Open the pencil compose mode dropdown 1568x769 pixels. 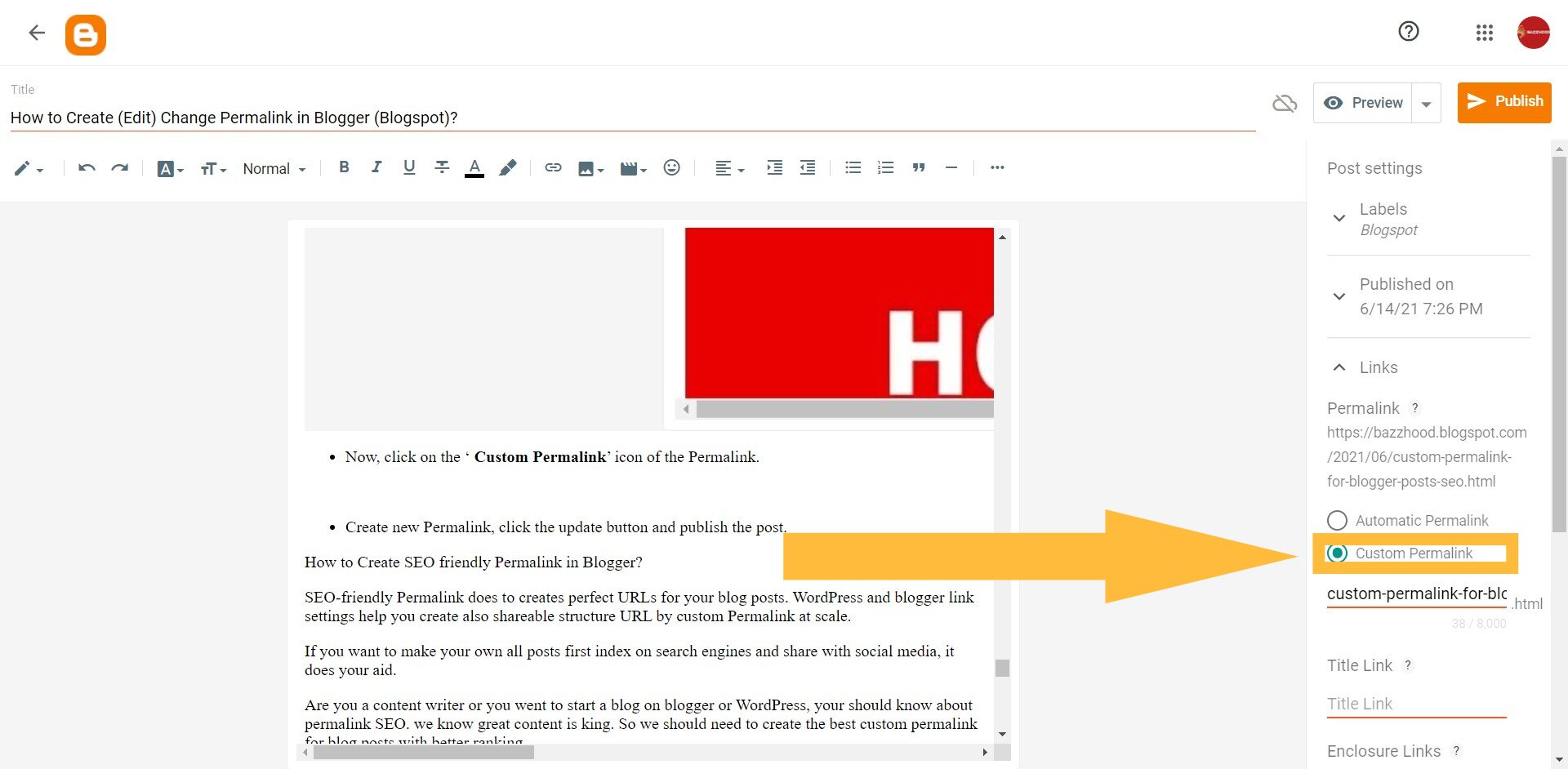29,169
